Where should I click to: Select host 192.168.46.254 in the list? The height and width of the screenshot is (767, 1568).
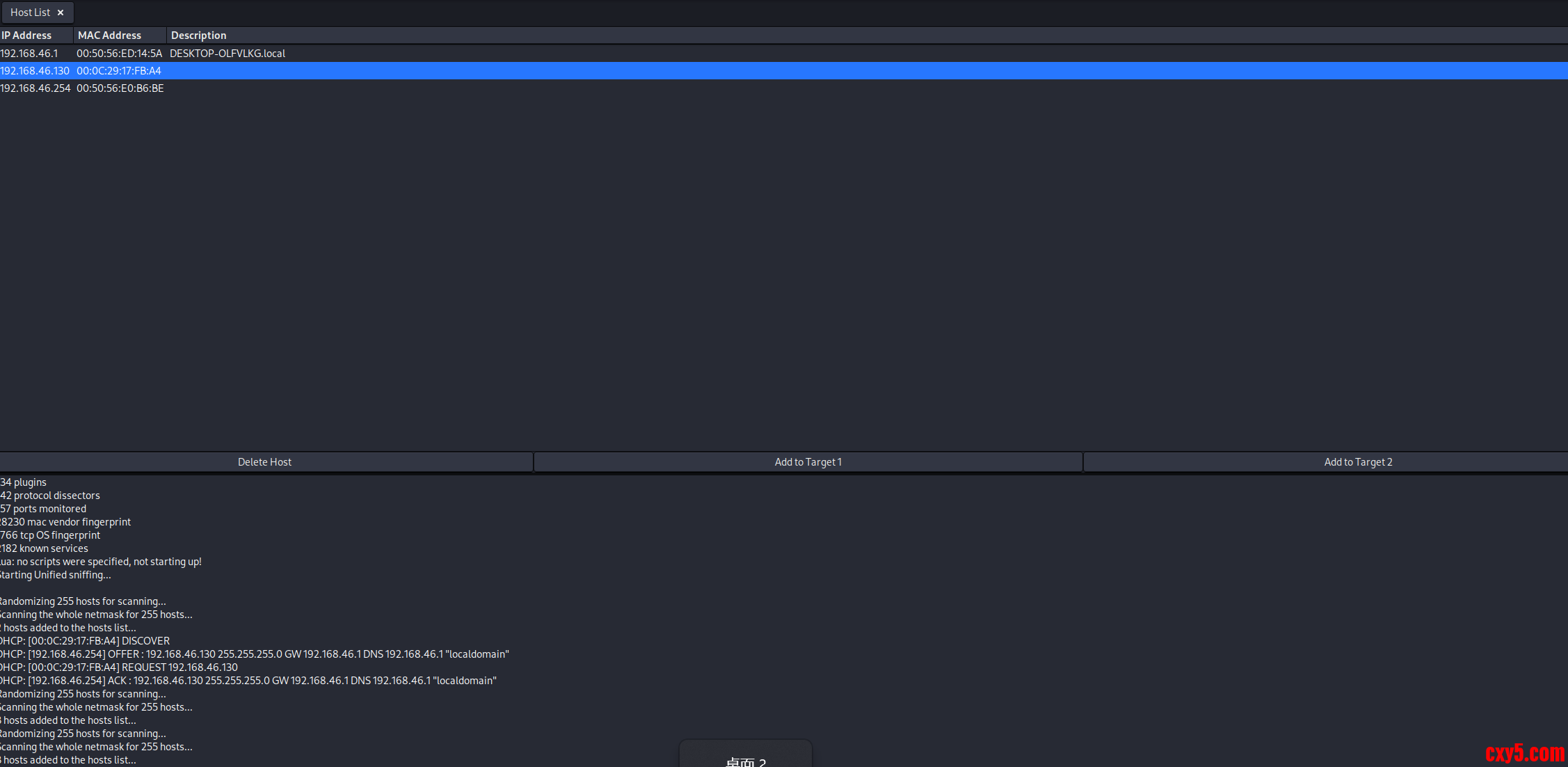click(35, 88)
